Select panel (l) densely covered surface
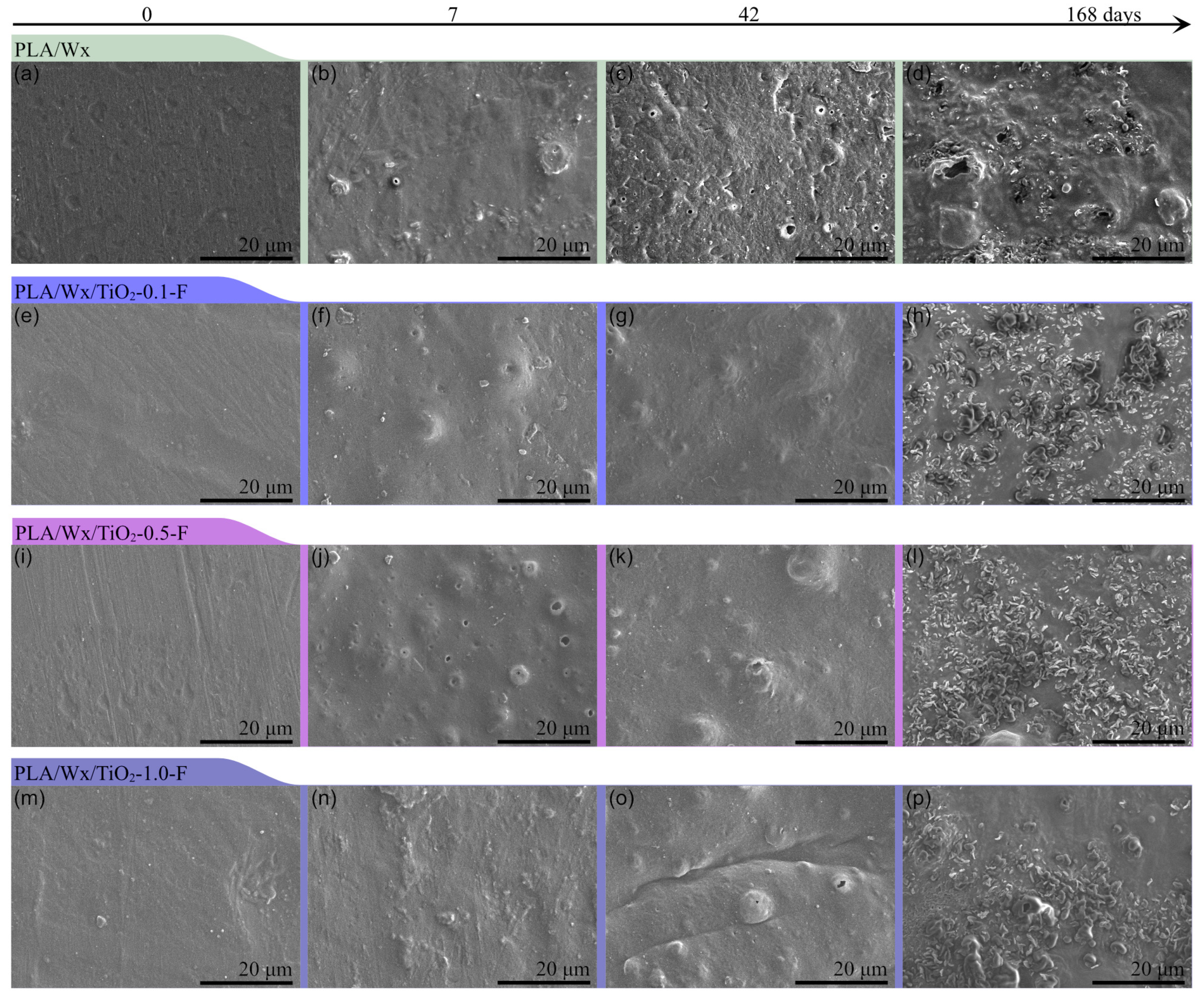Image resolution: width=1204 pixels, height=1001 pixels. 1047,645
